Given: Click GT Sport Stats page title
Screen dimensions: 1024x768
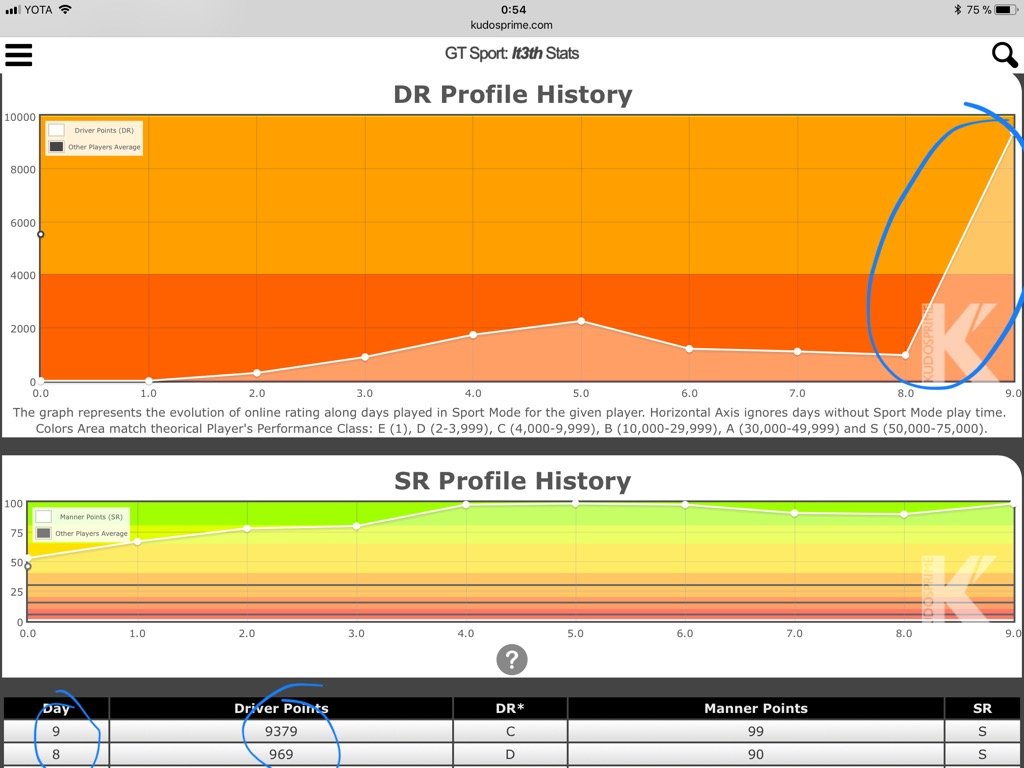Looking at the screenshot, I should [x=511, y=54].
